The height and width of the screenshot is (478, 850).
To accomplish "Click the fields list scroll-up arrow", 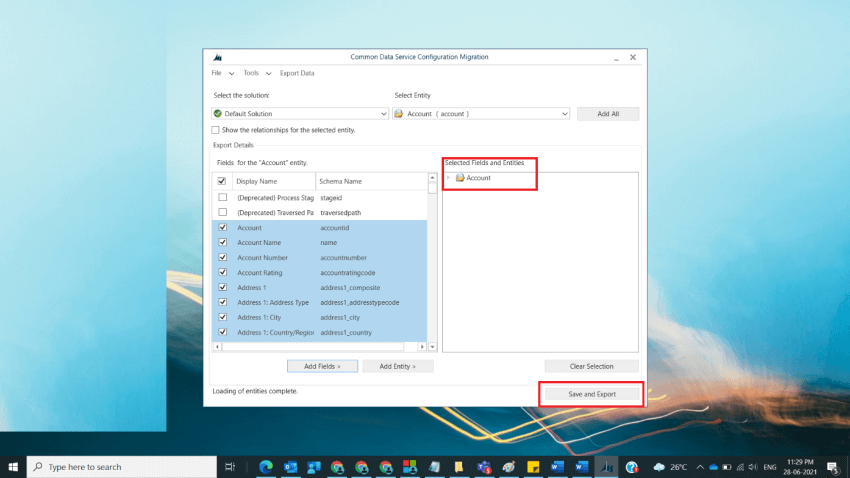I will [432, 178].
